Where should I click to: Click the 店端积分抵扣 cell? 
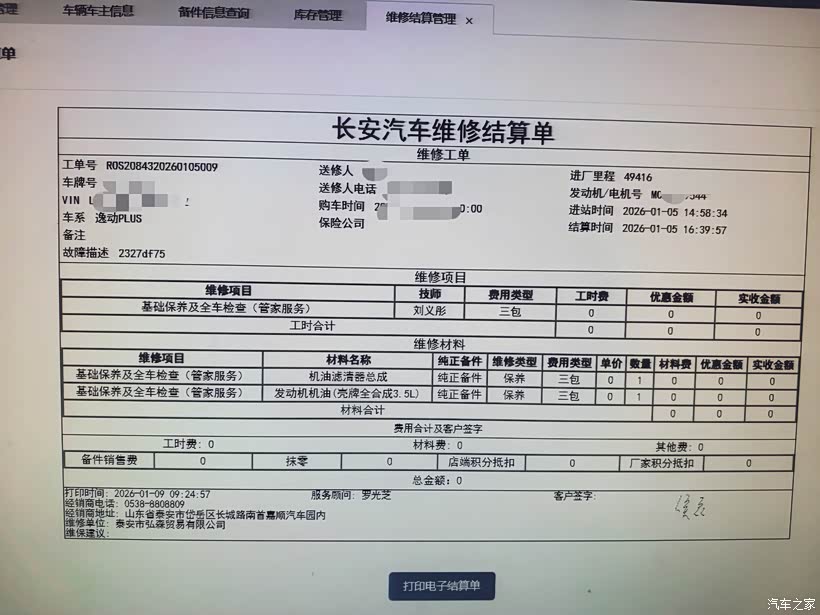click(481, 462)
